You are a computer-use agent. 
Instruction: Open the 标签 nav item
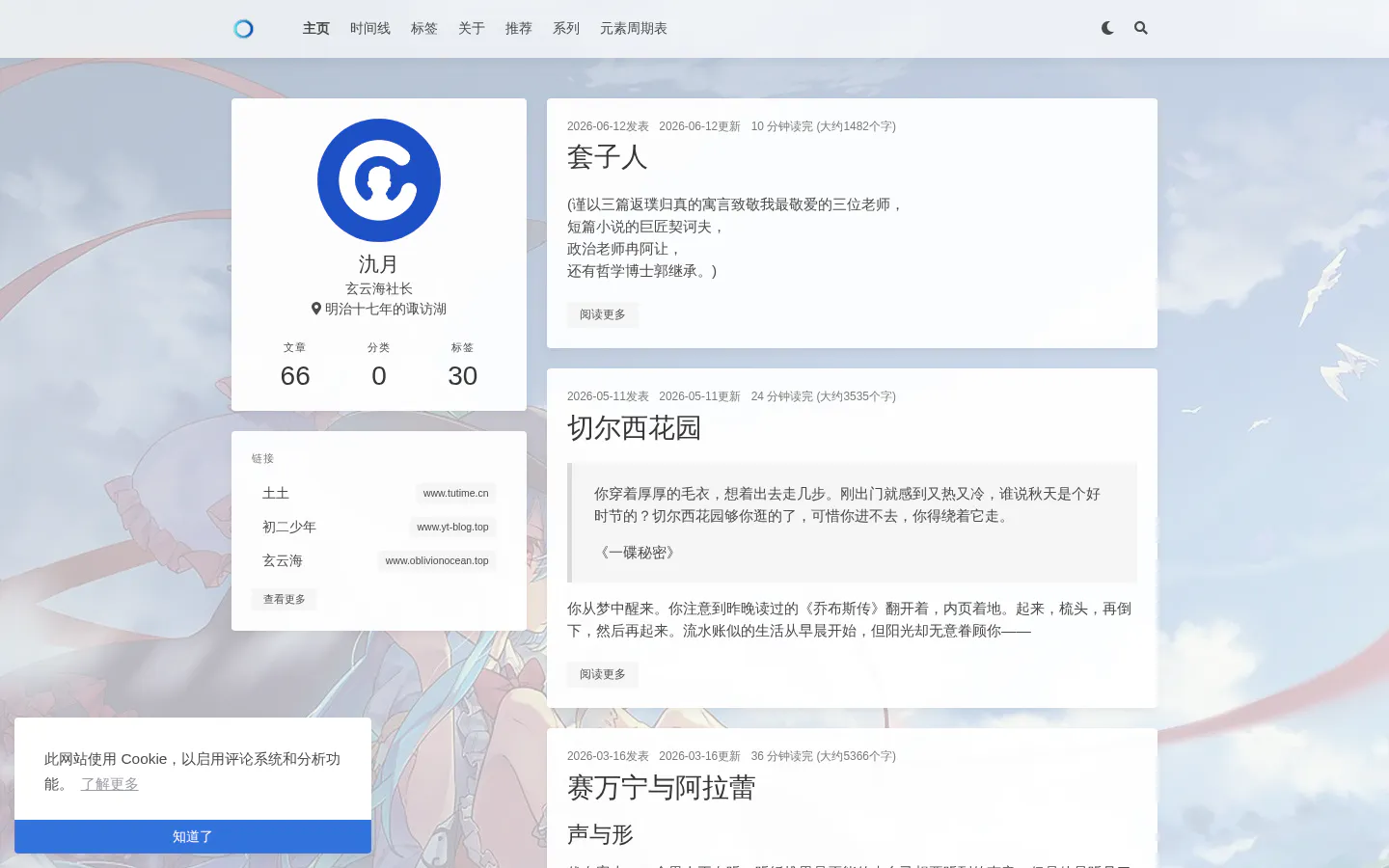[424, 29]
